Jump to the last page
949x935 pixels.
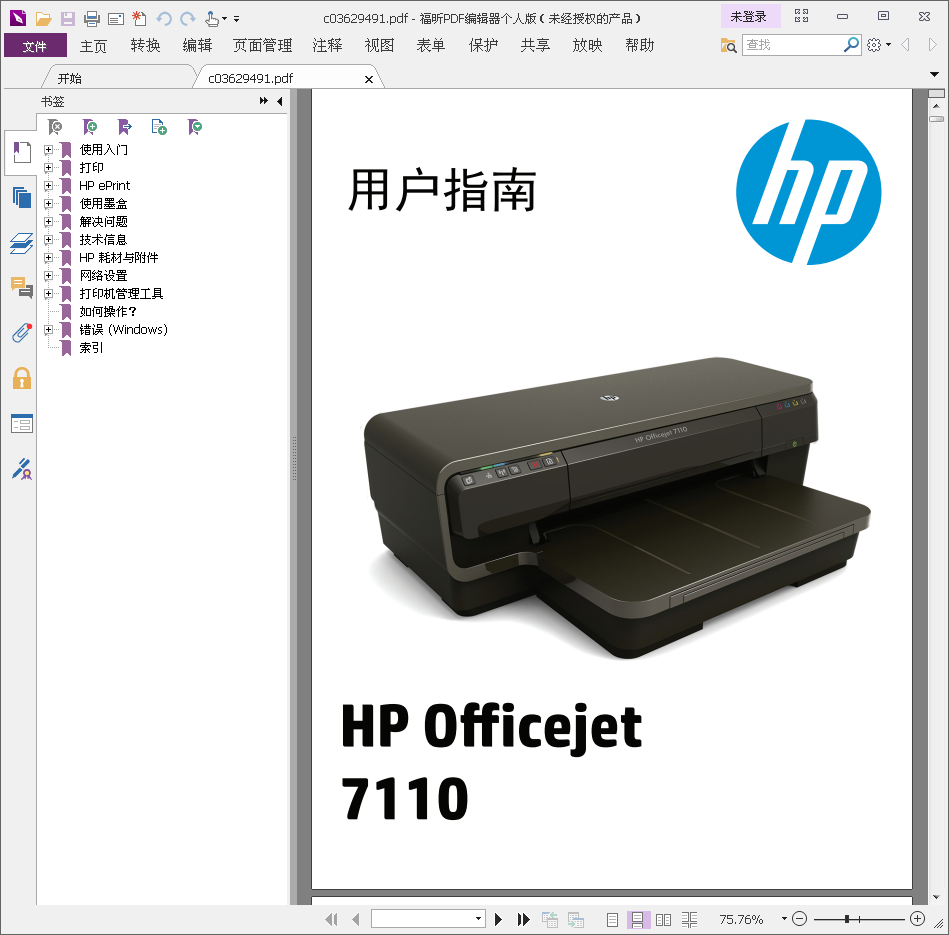coord(524,920)
